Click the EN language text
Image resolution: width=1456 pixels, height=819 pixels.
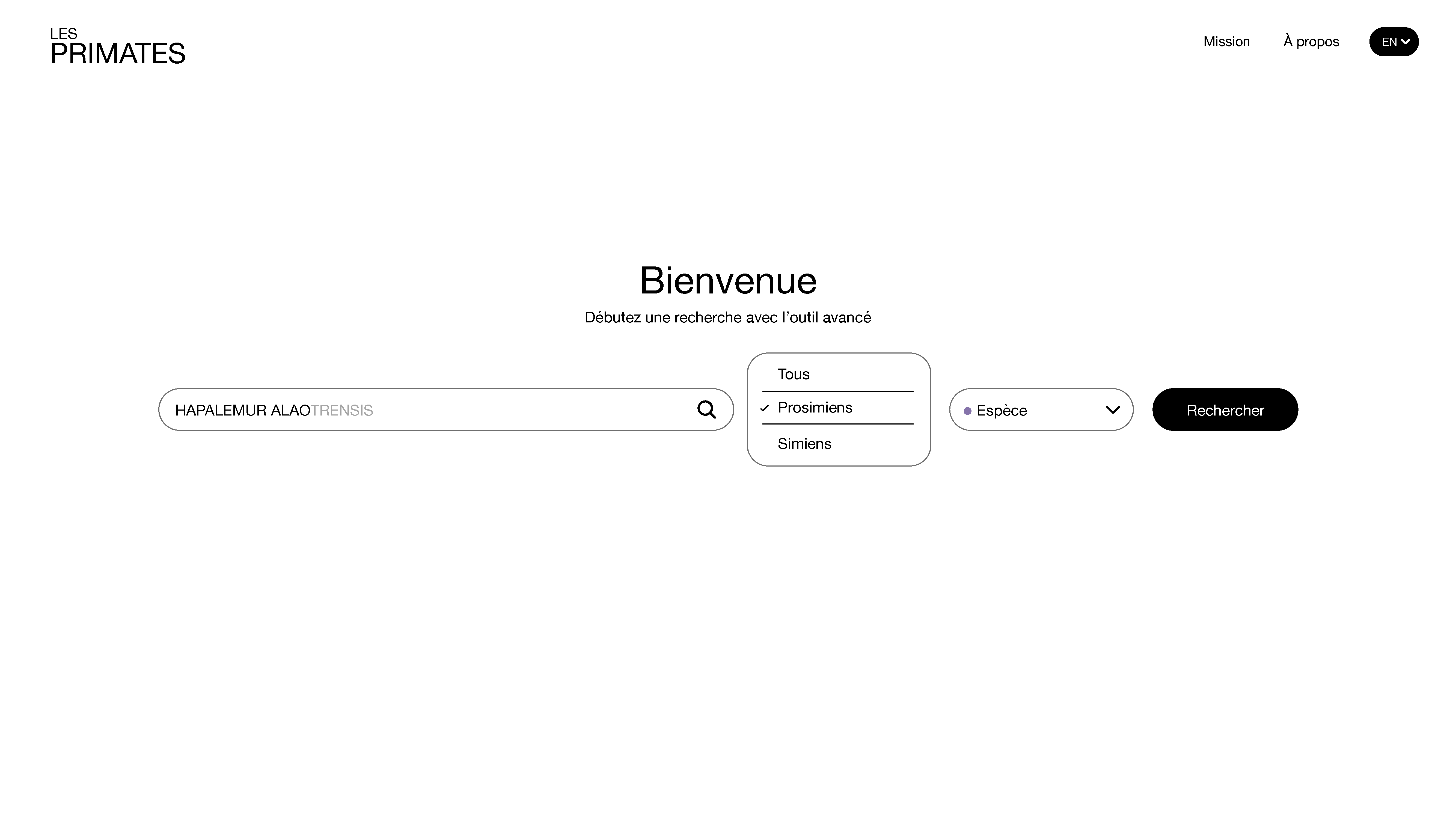point(1389,42)
